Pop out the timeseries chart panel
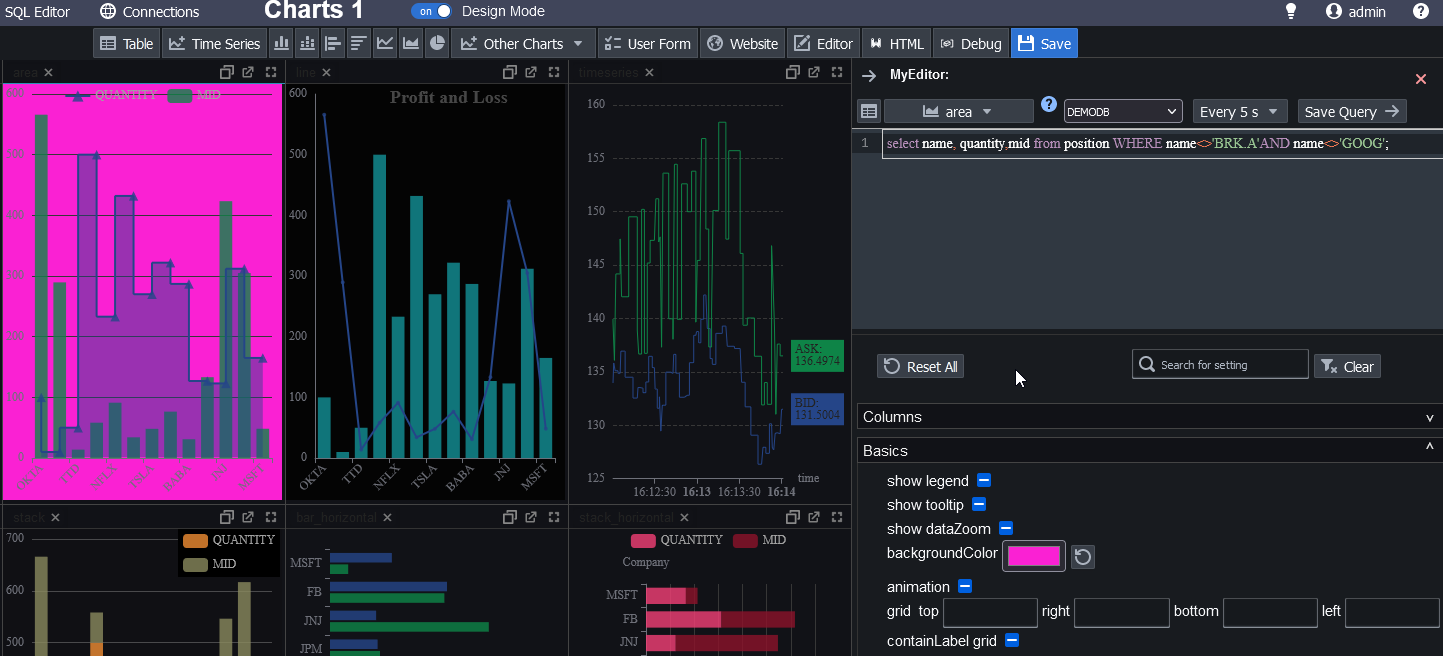Image resolution: width=1443 pixels, height=656 pixels. tap(814, 72)
